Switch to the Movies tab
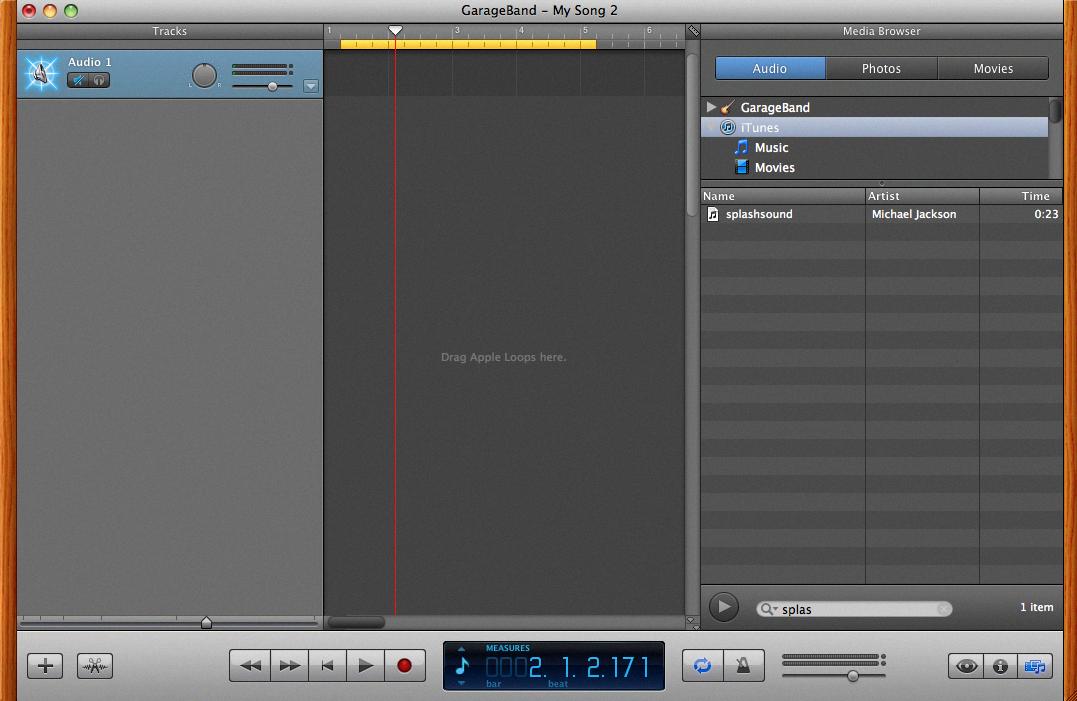The height and width of the screenshot is (701, 1077). pyautogui.click(x=993, y=69)
